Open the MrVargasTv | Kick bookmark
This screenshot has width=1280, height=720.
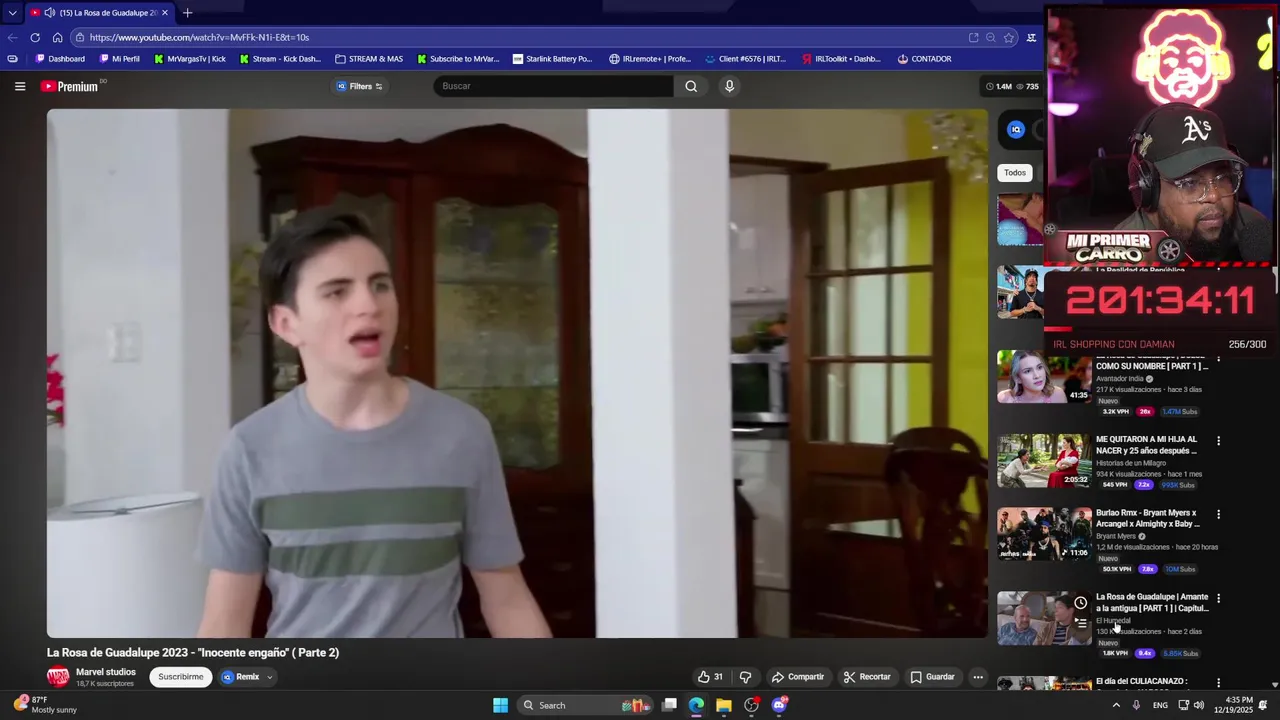190,59
